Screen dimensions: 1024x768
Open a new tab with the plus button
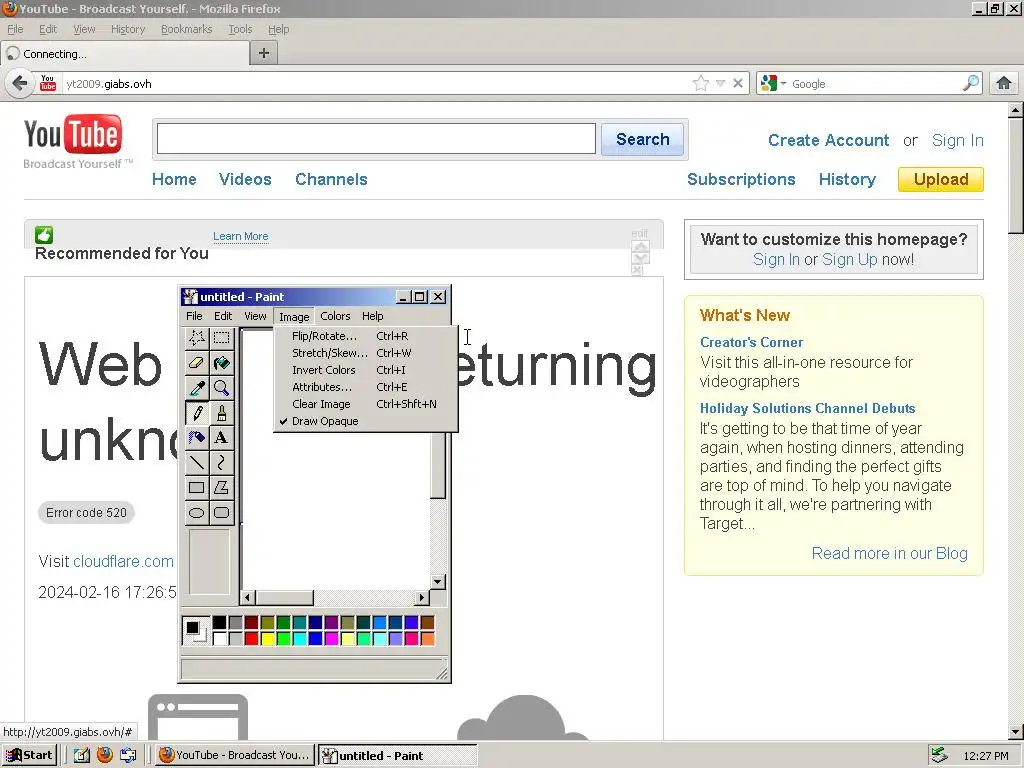264,53
